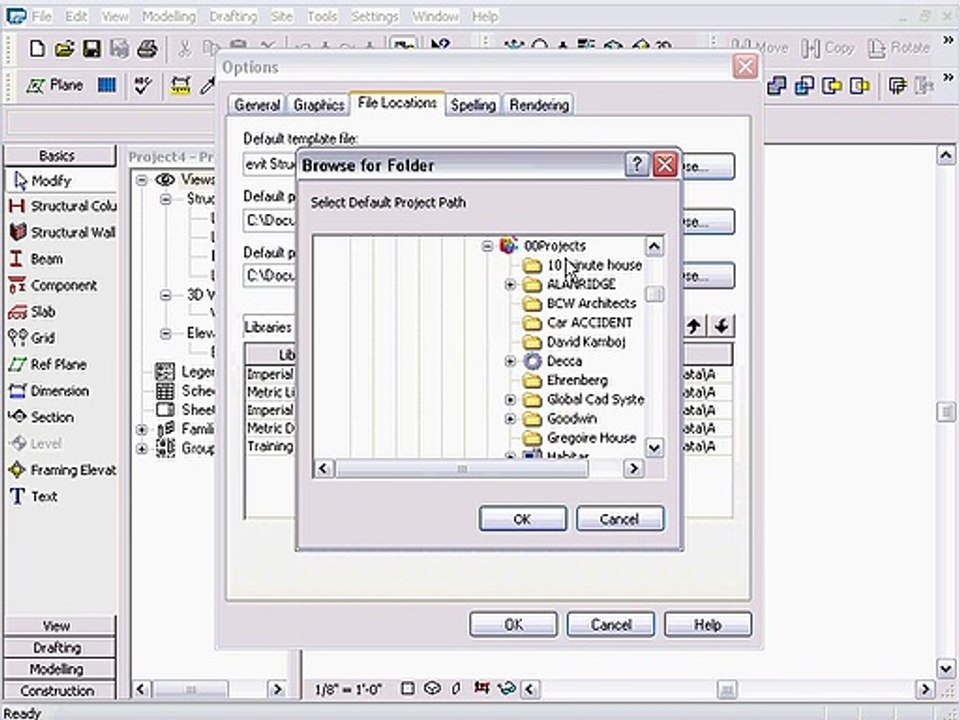This screenshot has width=960, height=720.
Task: Expand the Groups node in project browser
Action: pos(142,449)
